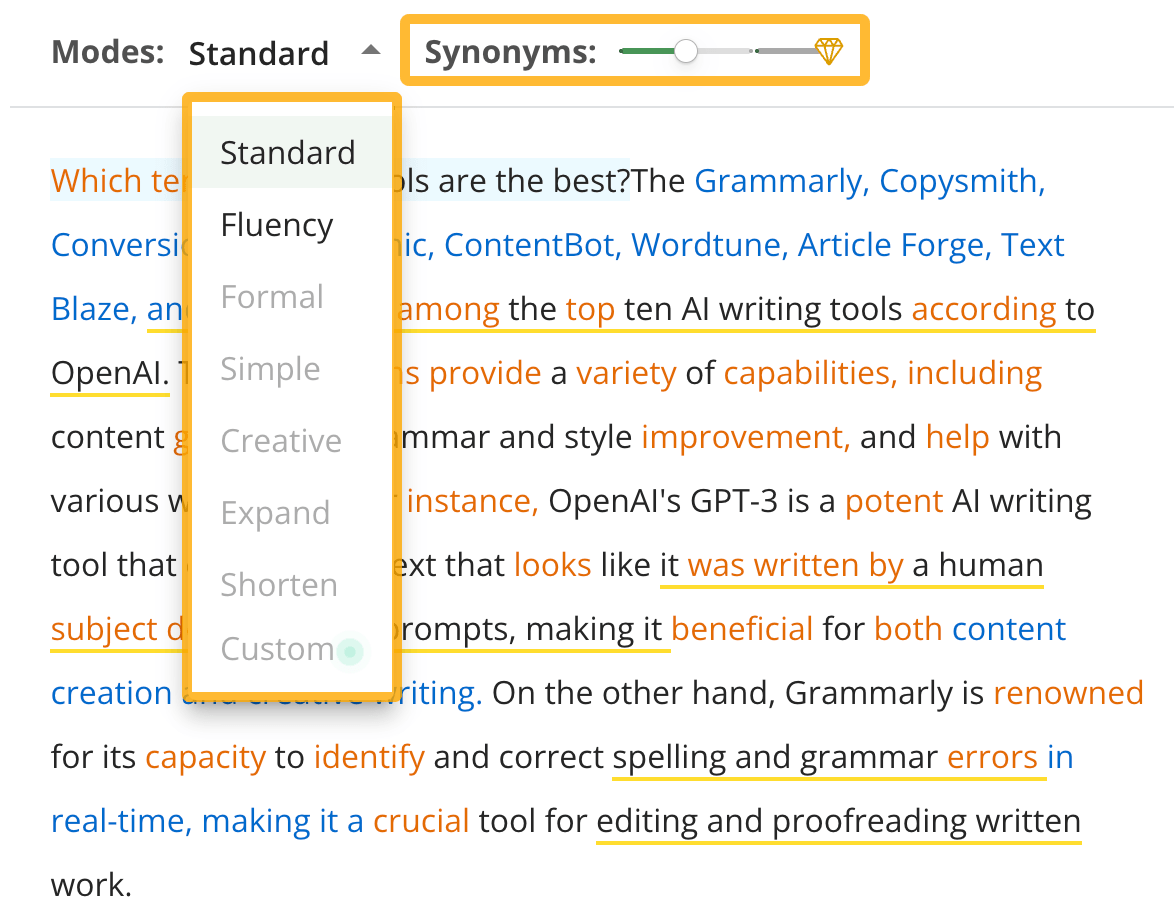Click the orange word "capabilities,"

(x=811, y=373)
